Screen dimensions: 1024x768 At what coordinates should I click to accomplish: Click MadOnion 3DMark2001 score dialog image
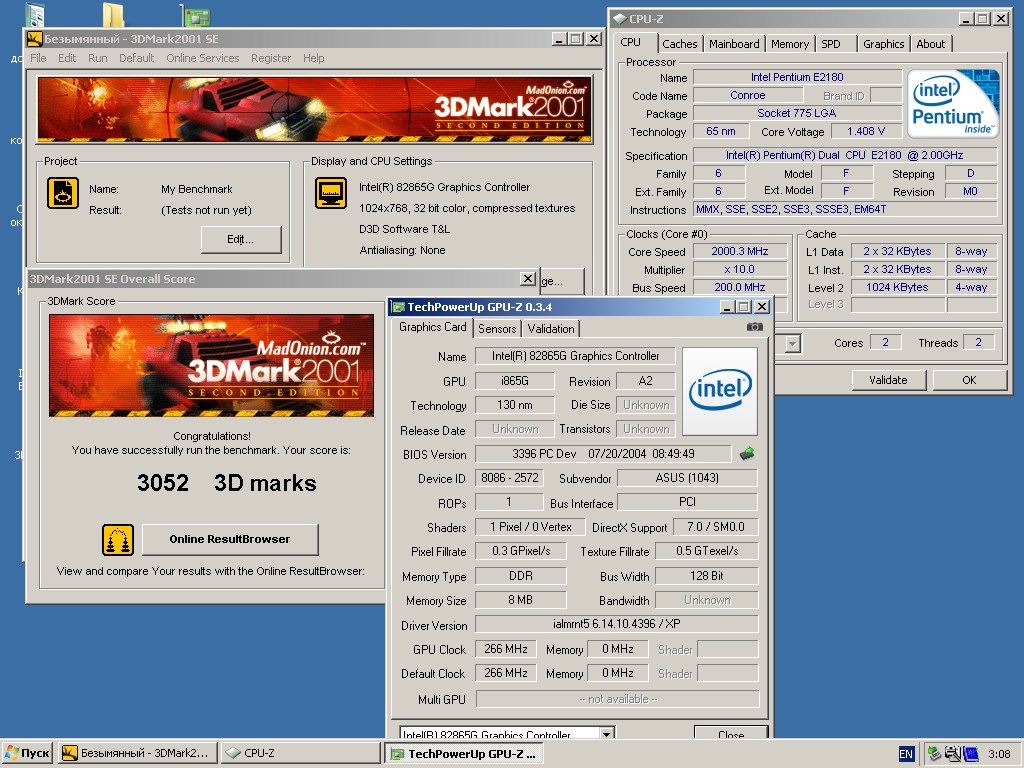(211, 365)
